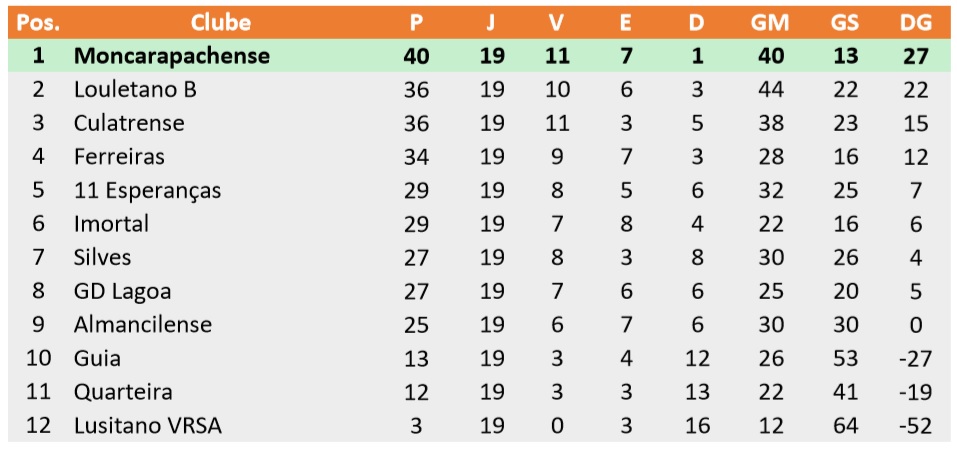Select the GS column header
The height and width of the screenshot is (449, 957).
click(x=845, y=23)
